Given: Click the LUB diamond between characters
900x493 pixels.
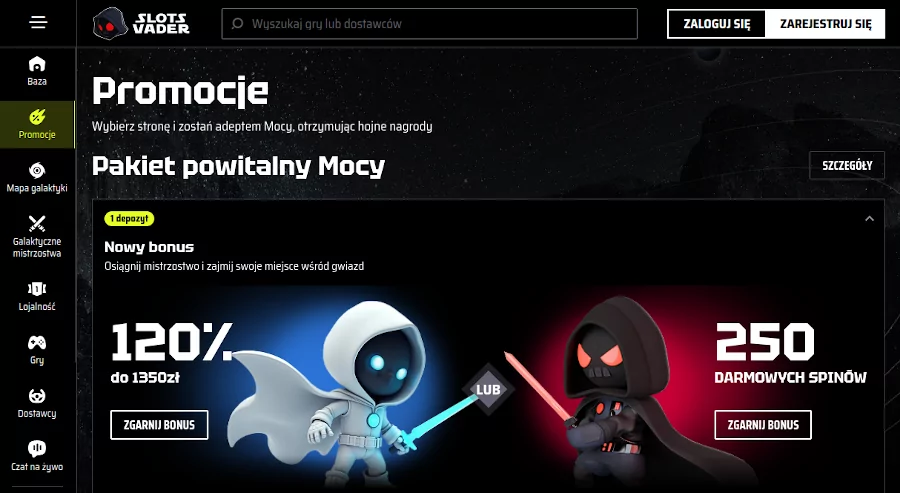Looking at the screenshot, I should point(488,390).
